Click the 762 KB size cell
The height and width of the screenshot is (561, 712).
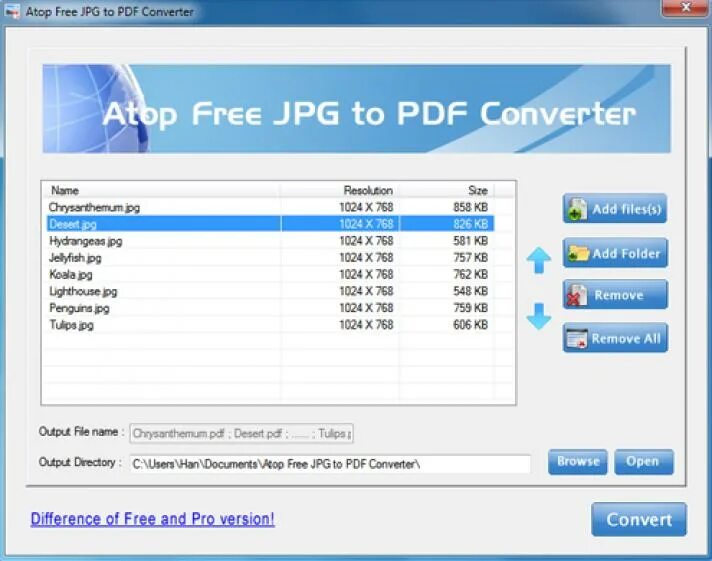(x=470, y=274)
